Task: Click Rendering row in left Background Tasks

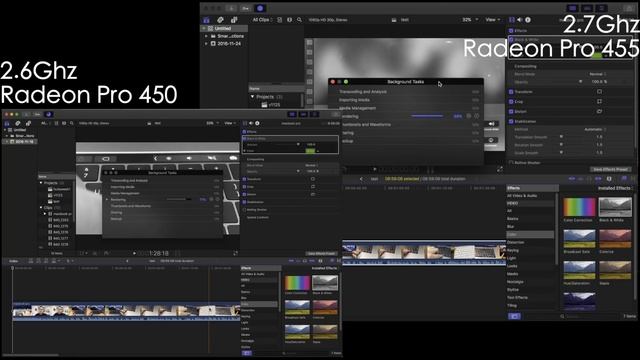Action: [x=163, y=200]
